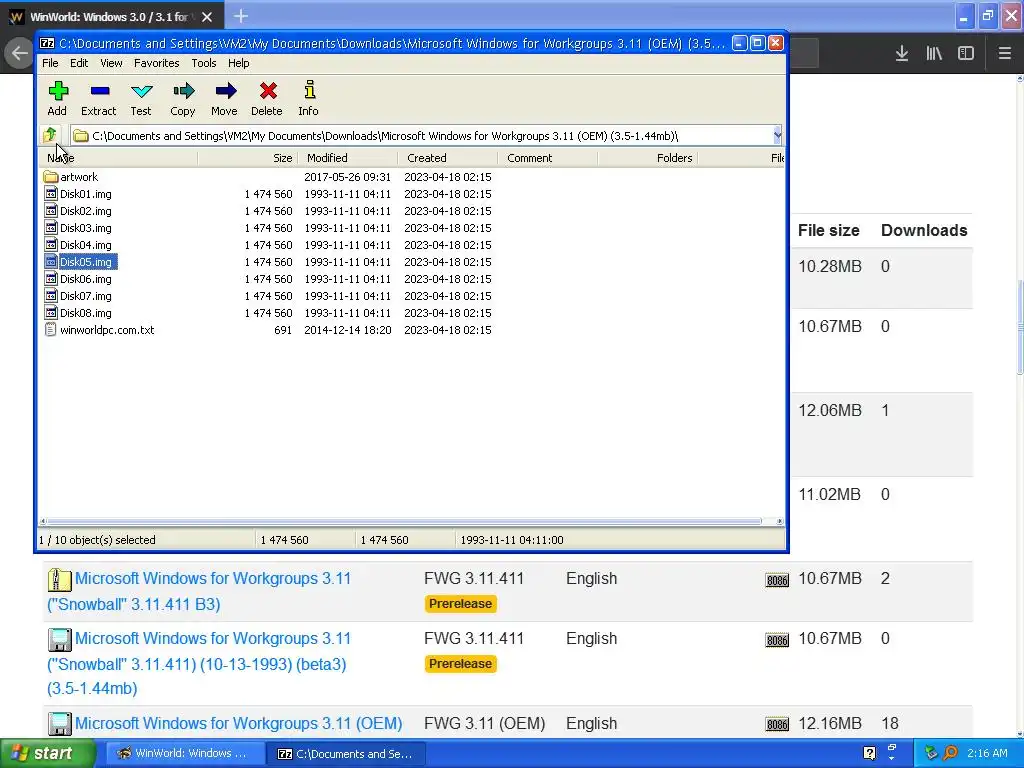This screenshot has height=768, width=1024.
Task: Click the taskbar clock showing 2:16 AM
Action: (x=987, y=753)
